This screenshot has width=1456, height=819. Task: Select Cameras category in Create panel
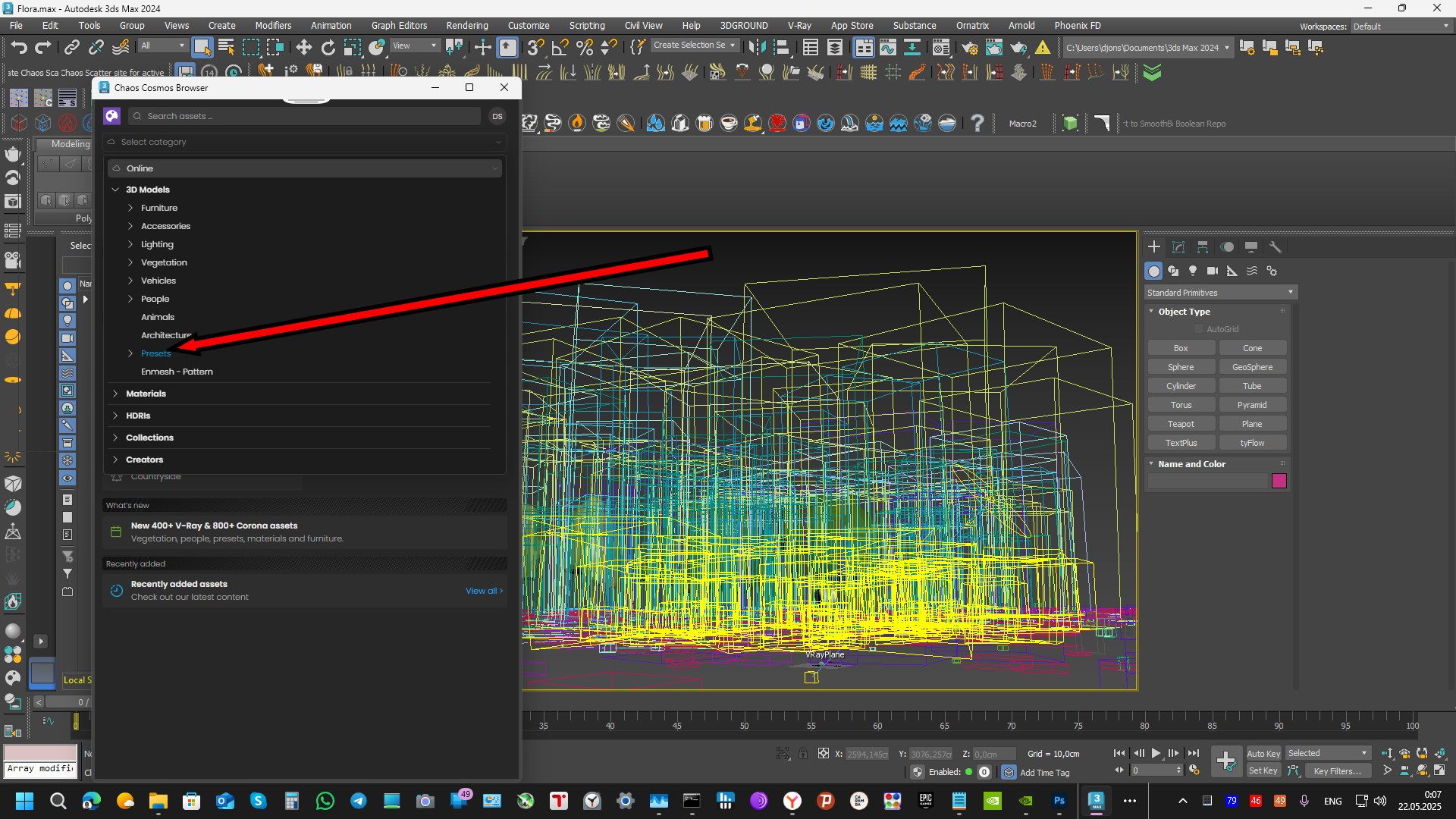pos(1213,271)
